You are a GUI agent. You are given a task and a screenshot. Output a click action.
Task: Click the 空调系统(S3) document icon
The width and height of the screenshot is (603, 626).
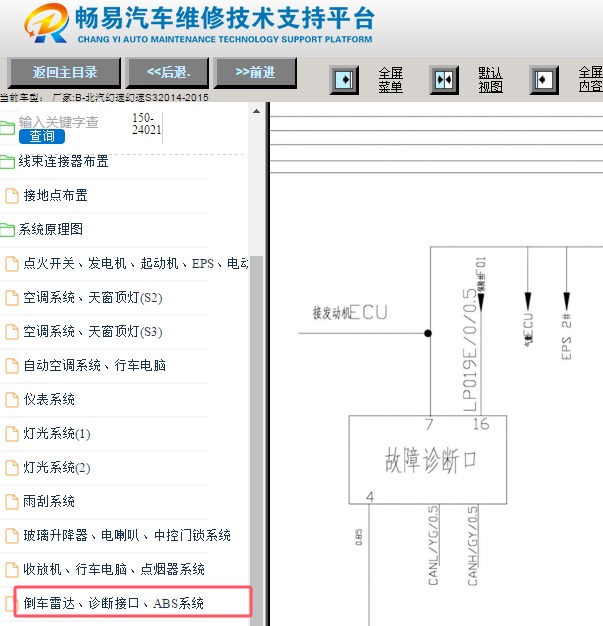point(12,332)
